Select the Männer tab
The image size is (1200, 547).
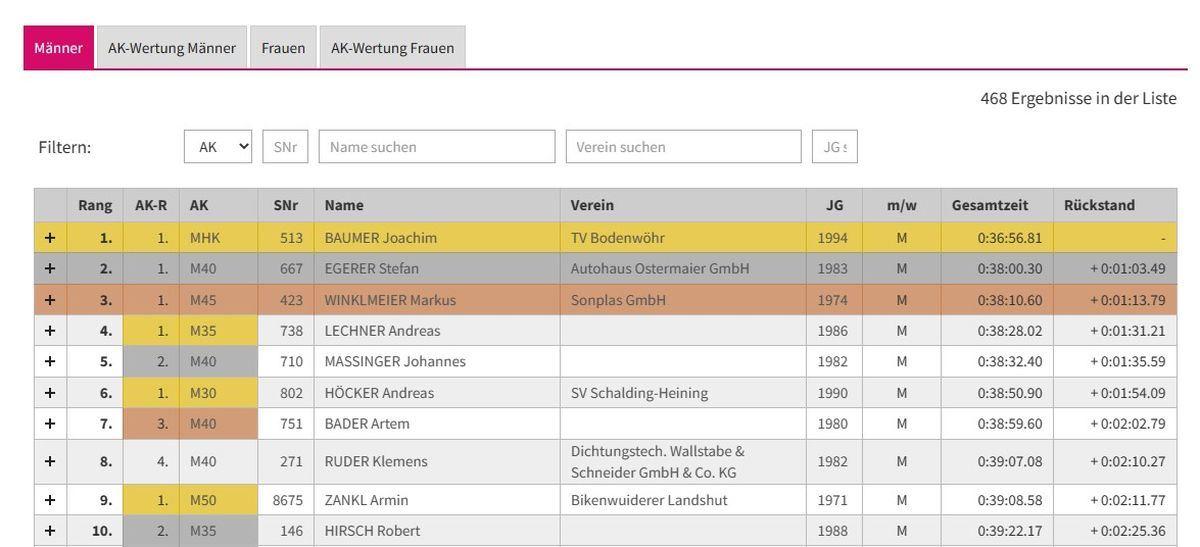[x=58, y=48]
